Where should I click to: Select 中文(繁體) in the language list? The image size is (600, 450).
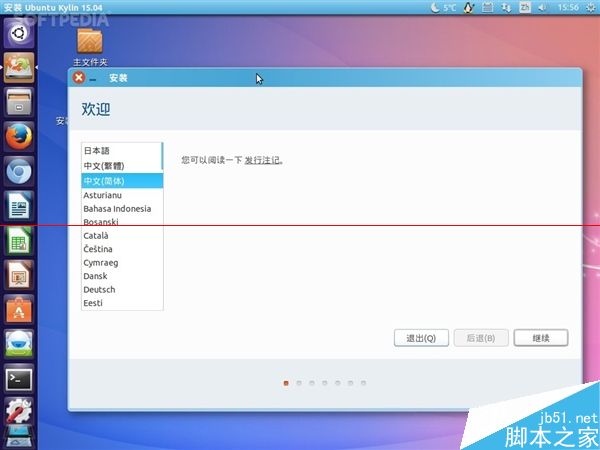click(121, 166)
